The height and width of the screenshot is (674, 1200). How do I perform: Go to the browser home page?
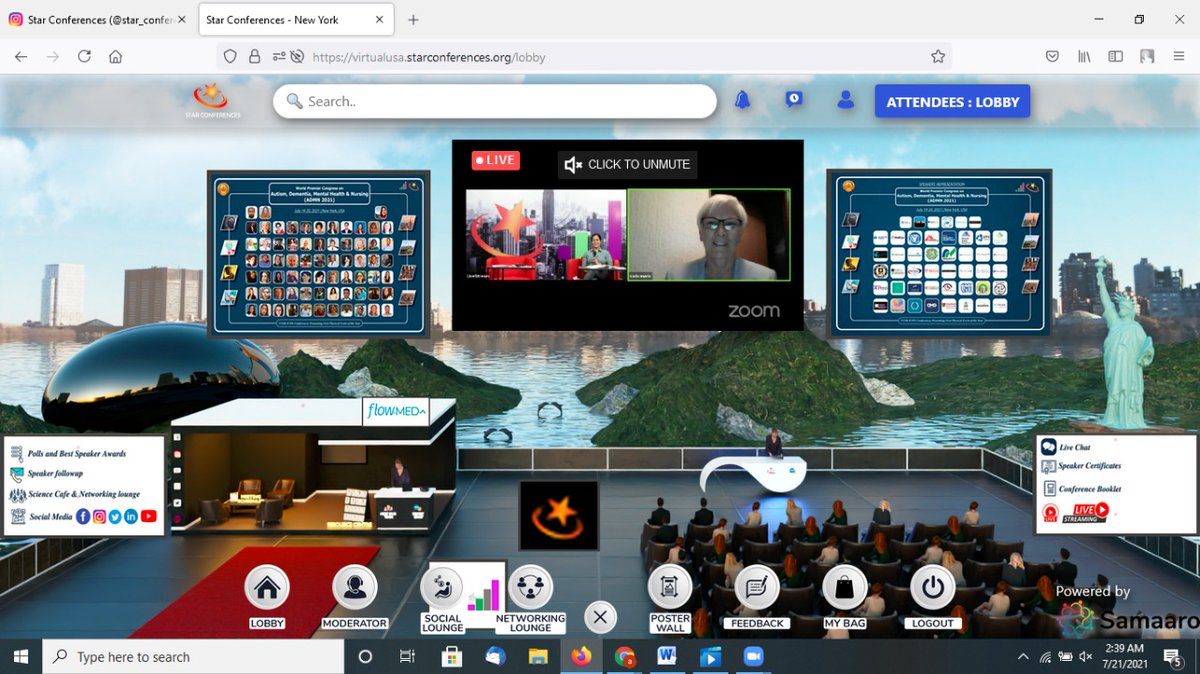(x=116, y=57)
